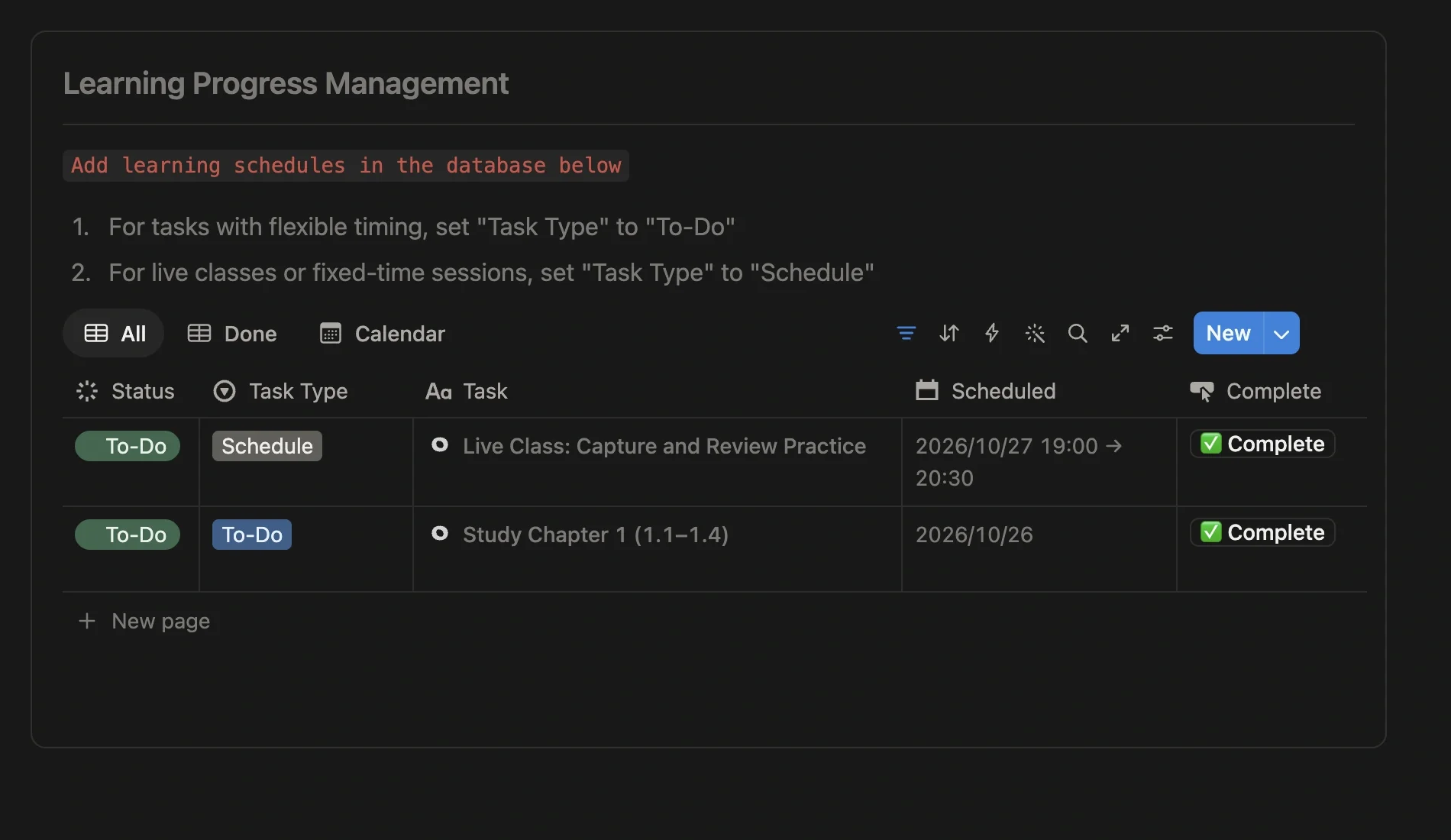Click the flexible timing list item text

pyautogui.click(x=422, y=227)
